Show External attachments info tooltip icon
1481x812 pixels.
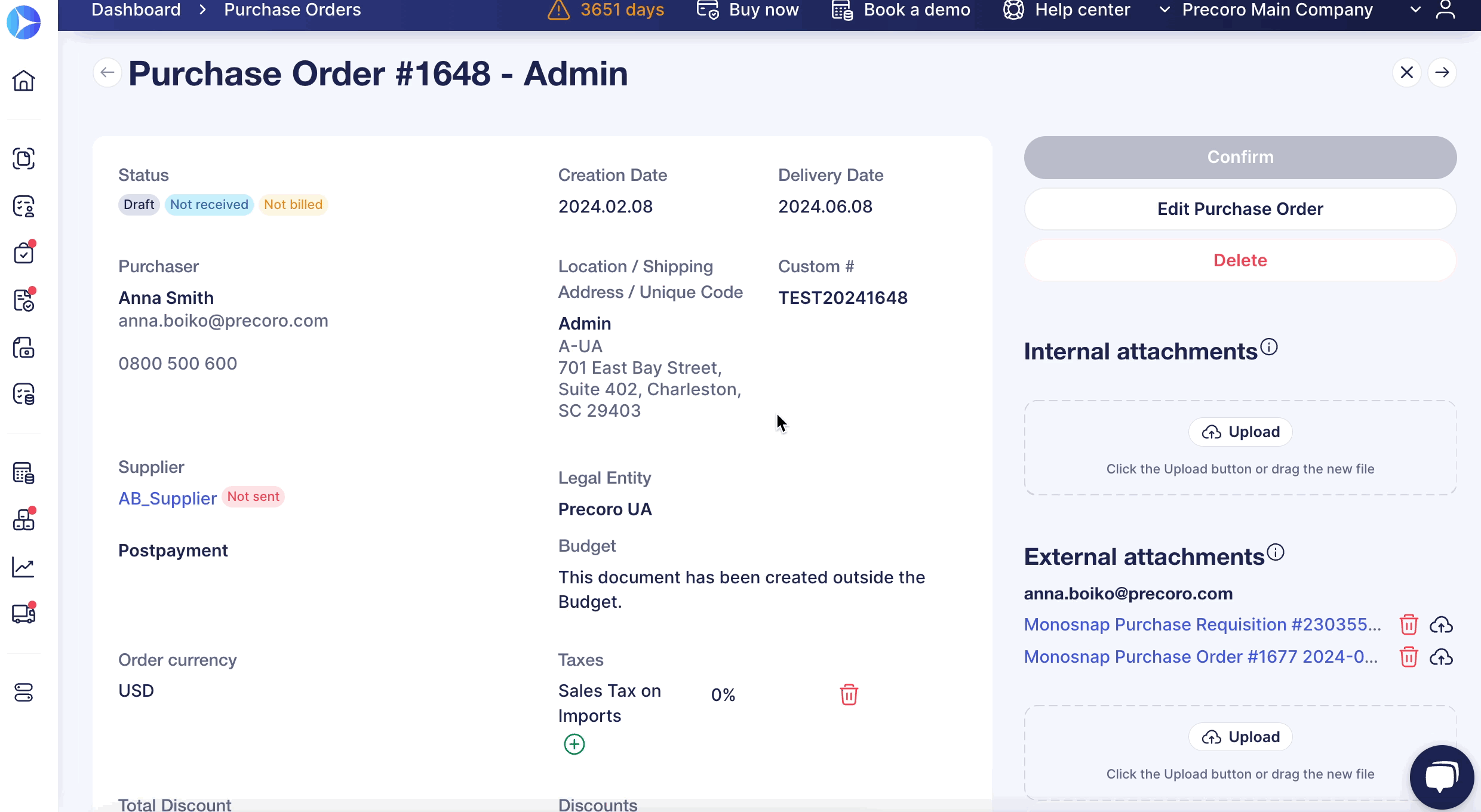[x=1276, y=552]
